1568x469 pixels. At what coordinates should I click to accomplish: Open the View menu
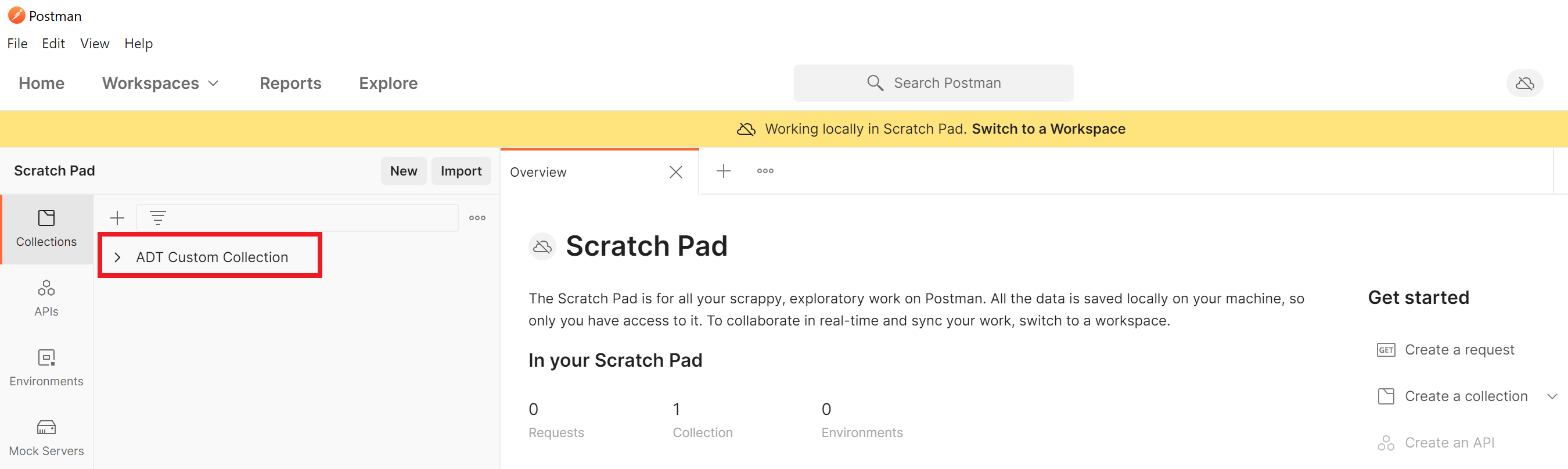coord(94,44)
